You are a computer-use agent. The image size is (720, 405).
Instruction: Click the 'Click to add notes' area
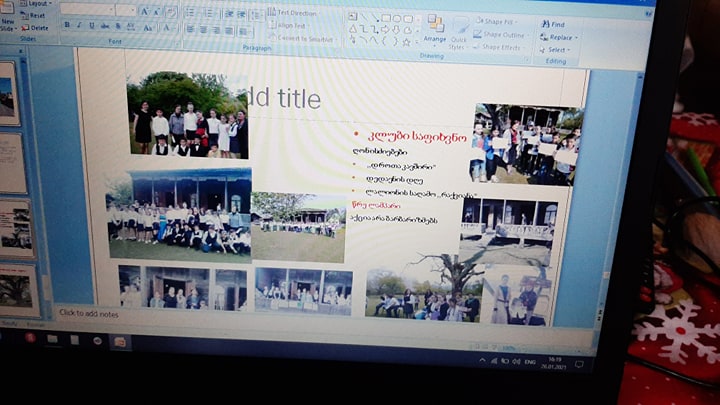pos(89,314)
